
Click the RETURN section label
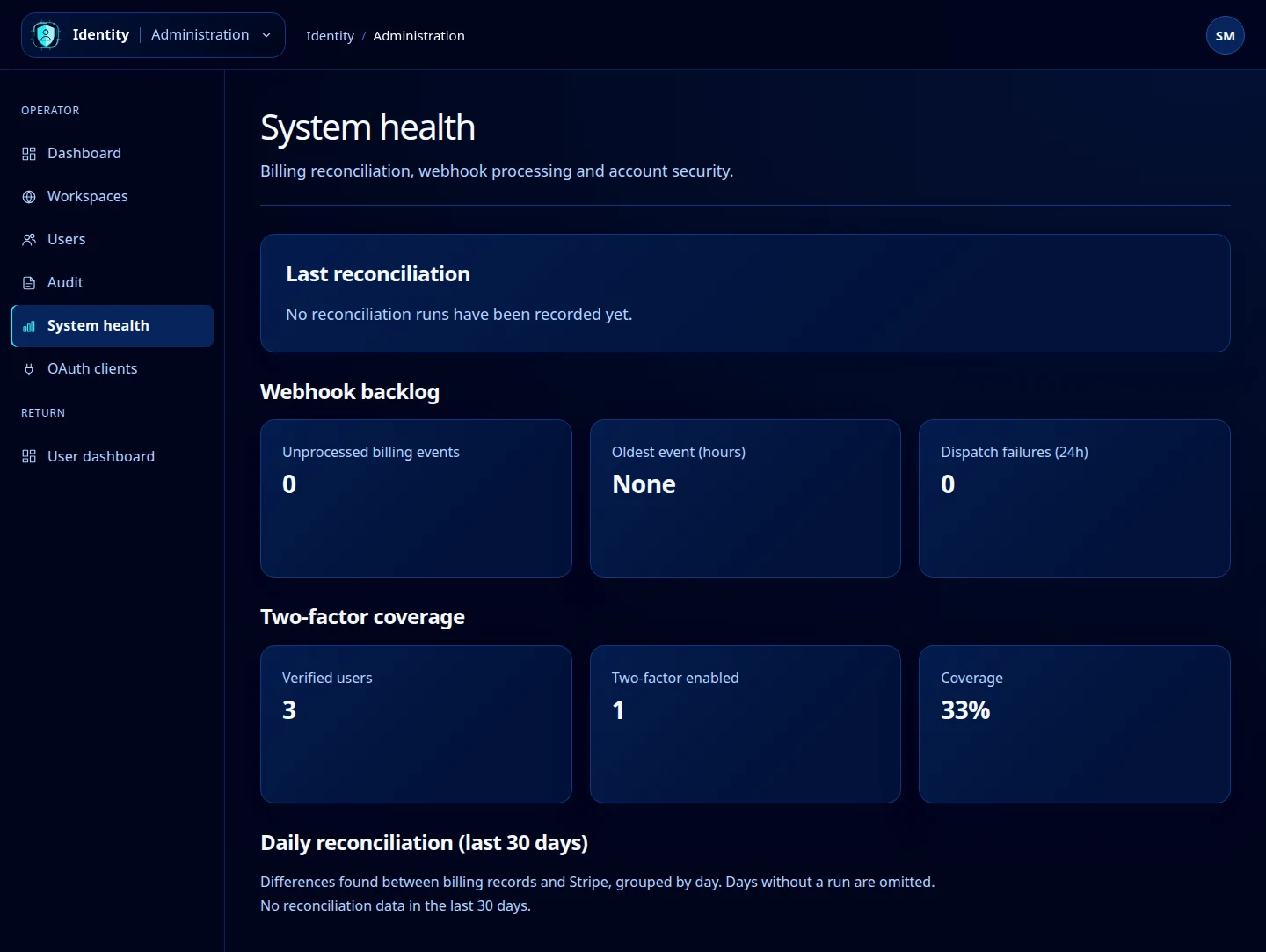click(43, 413)
